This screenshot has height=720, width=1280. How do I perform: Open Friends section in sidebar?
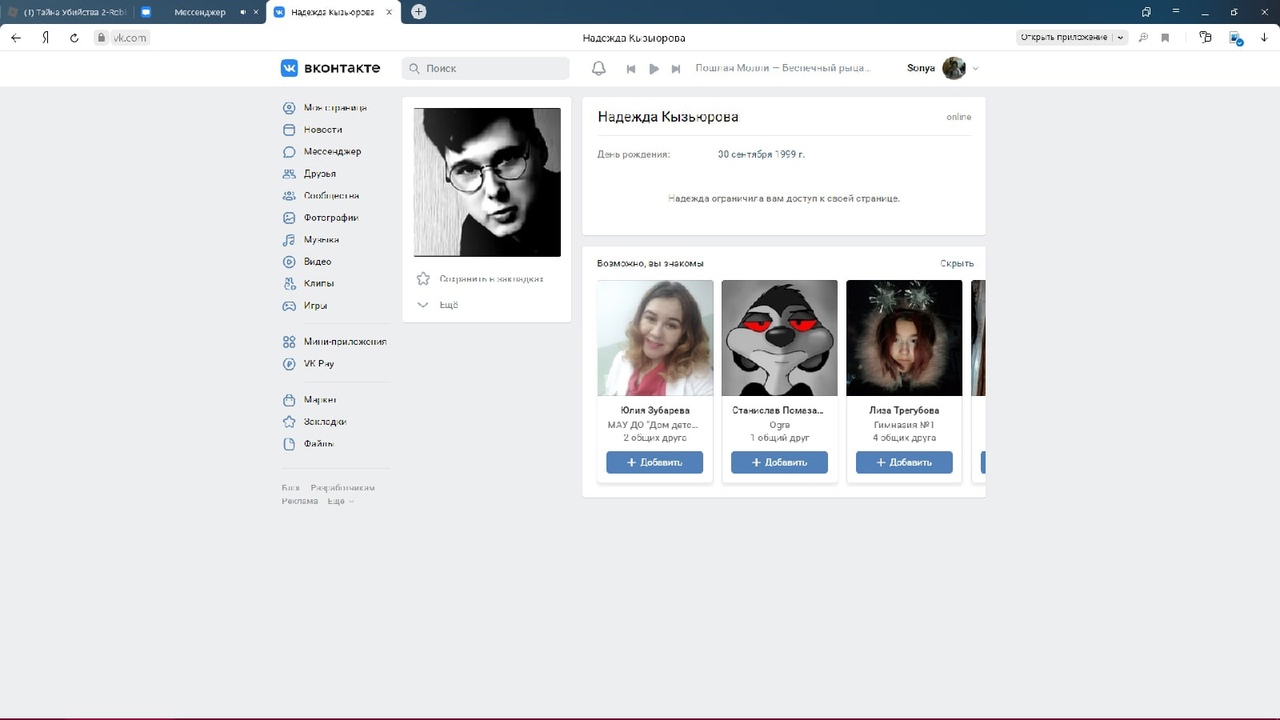319,174
